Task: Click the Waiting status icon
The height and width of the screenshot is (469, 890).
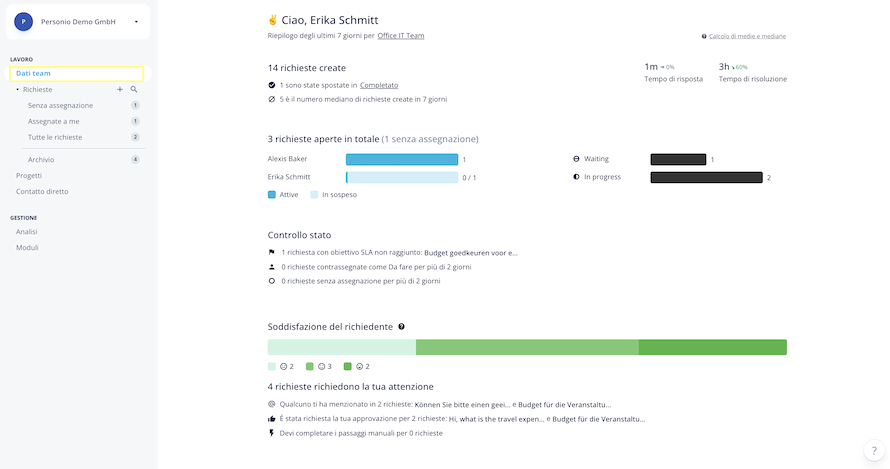Action: tap(576, 159)
